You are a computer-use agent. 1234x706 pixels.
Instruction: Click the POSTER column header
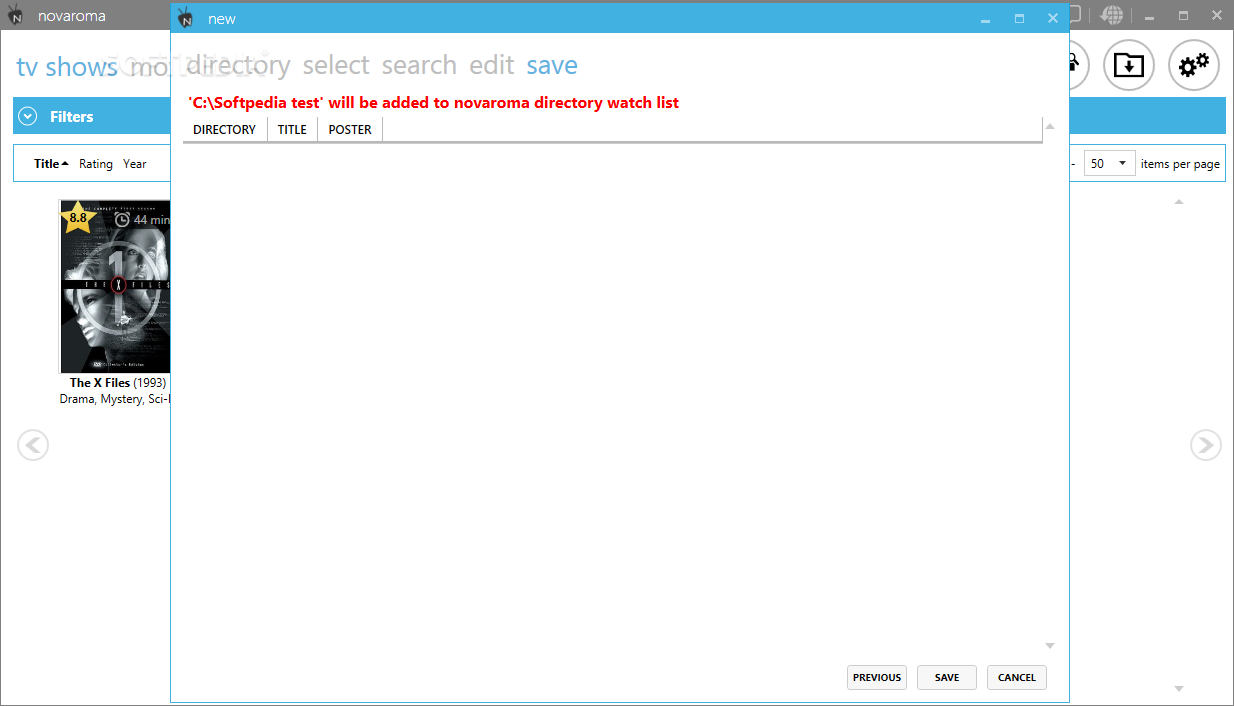pyautogui.click(x=350, y=129)
